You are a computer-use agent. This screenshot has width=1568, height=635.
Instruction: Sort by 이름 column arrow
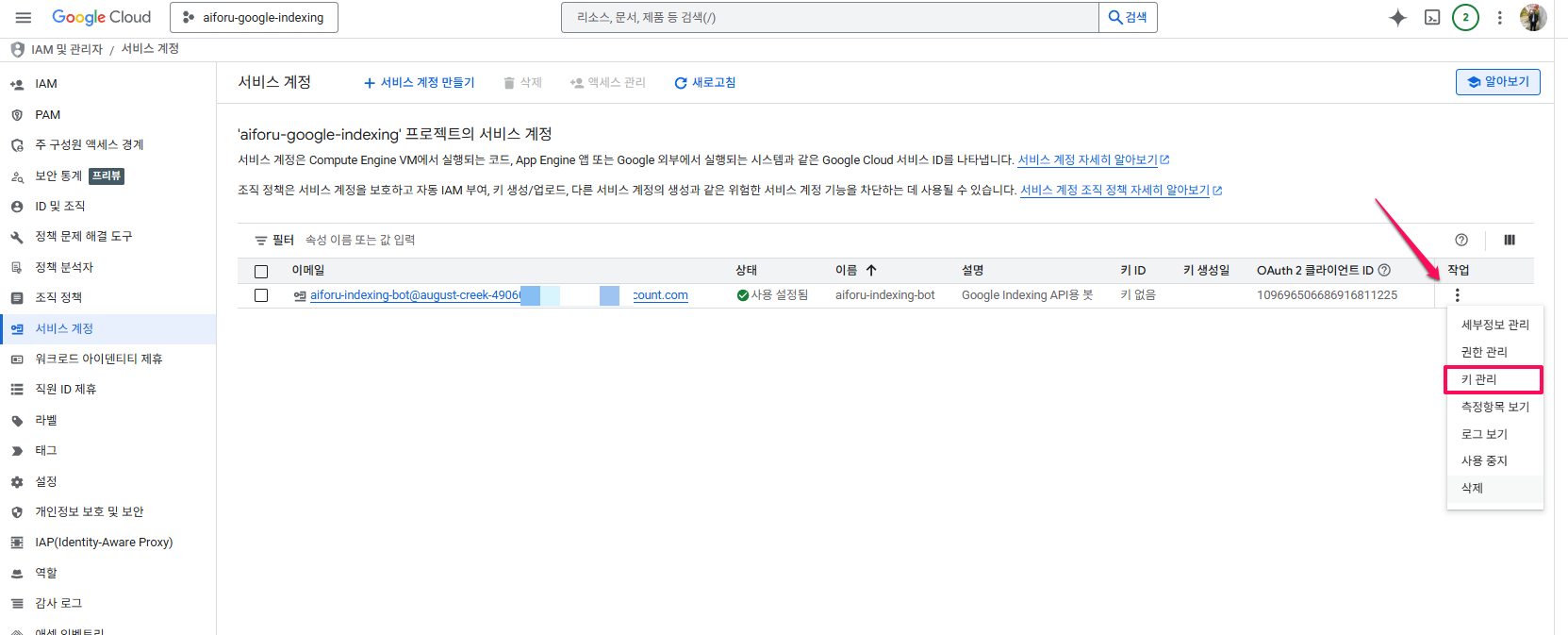pyautogui.click(x=871, y=271)
